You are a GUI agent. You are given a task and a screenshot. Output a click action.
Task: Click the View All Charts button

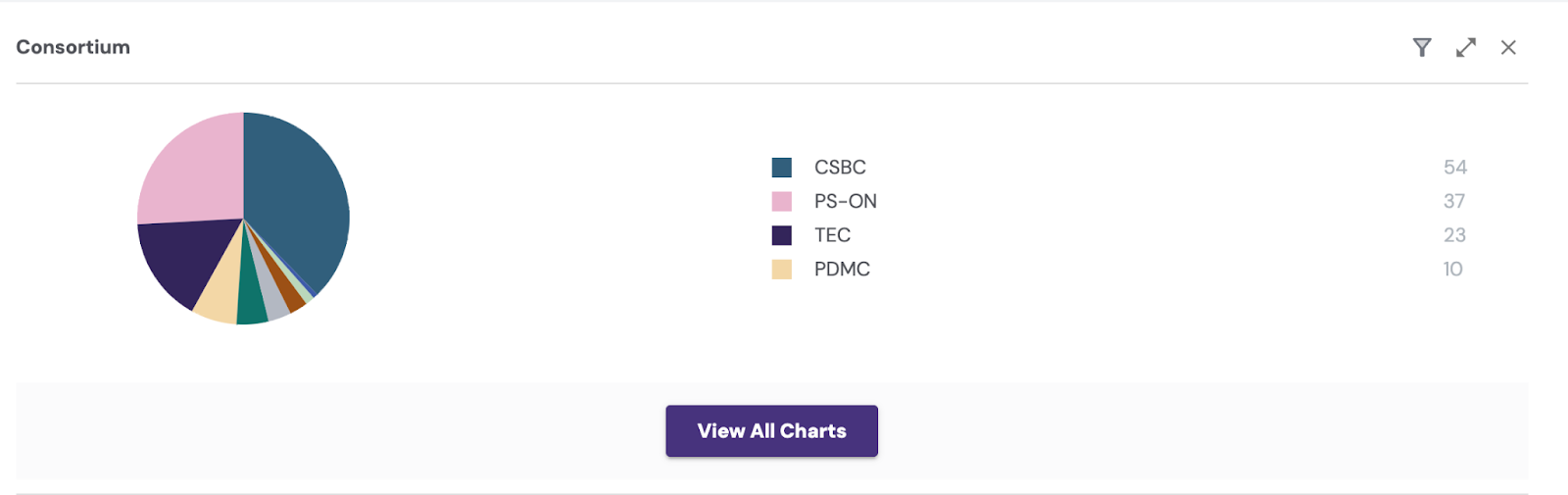771,431
